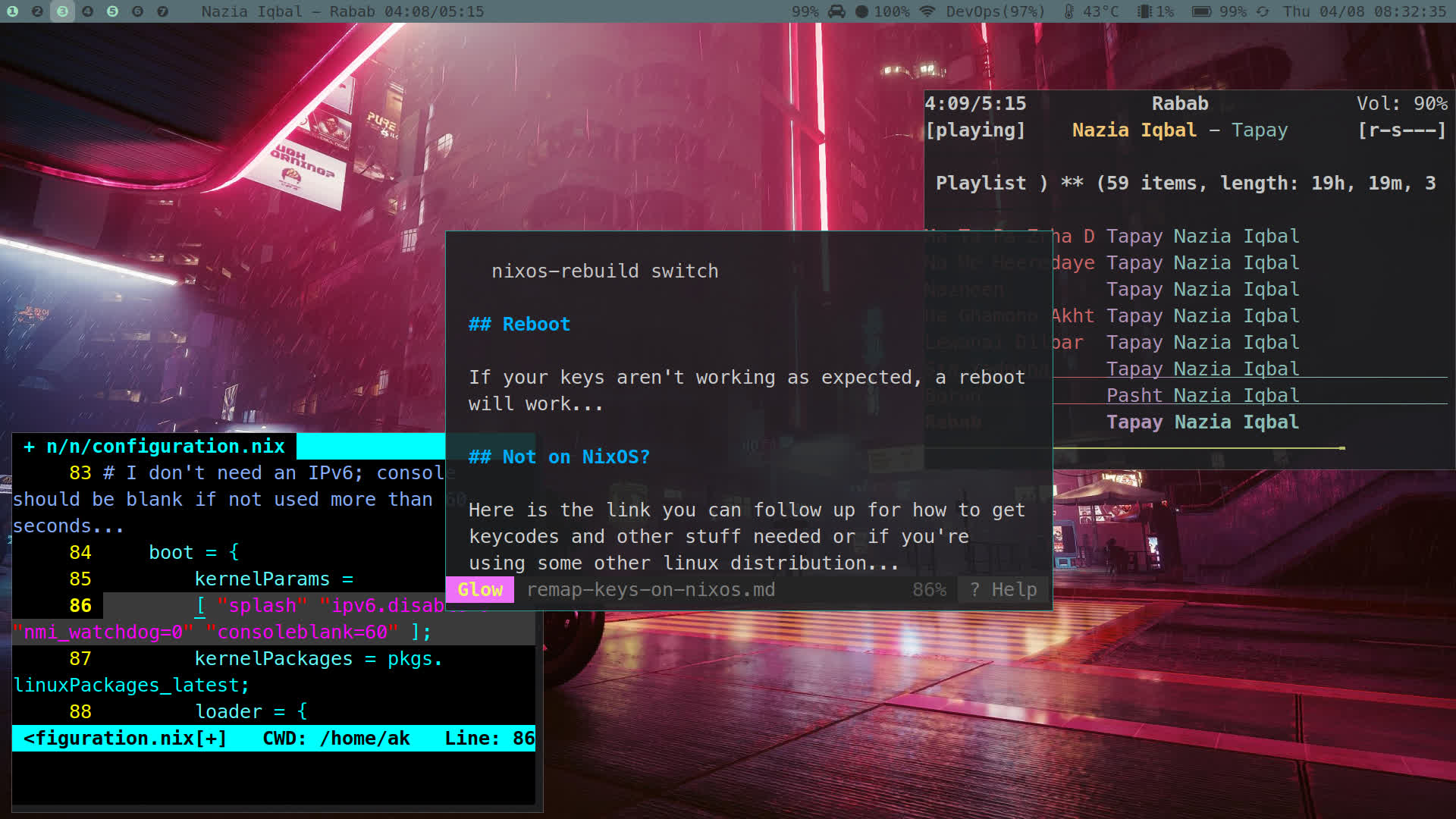Click '<figuration.nix[+]' in the editor statusline
The image size is (1456, 819).
[x=125, y=738]
